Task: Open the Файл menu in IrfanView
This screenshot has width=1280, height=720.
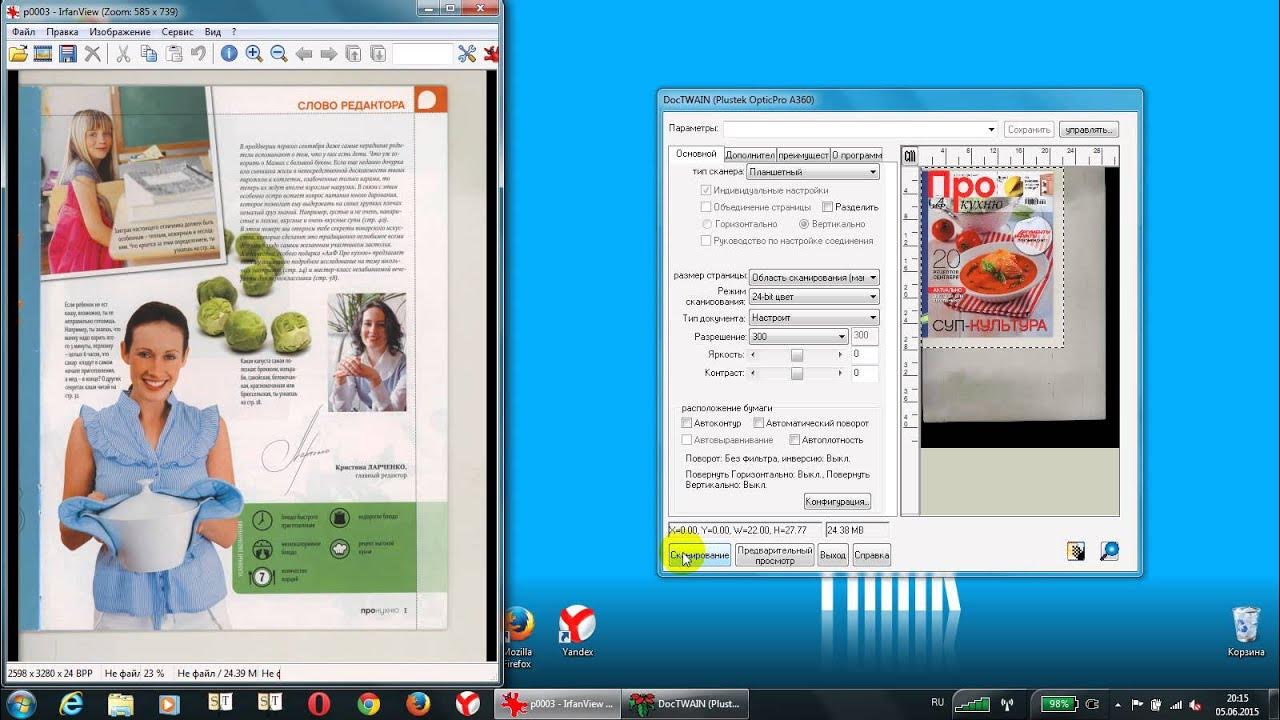Action: [x=24, y=32]
